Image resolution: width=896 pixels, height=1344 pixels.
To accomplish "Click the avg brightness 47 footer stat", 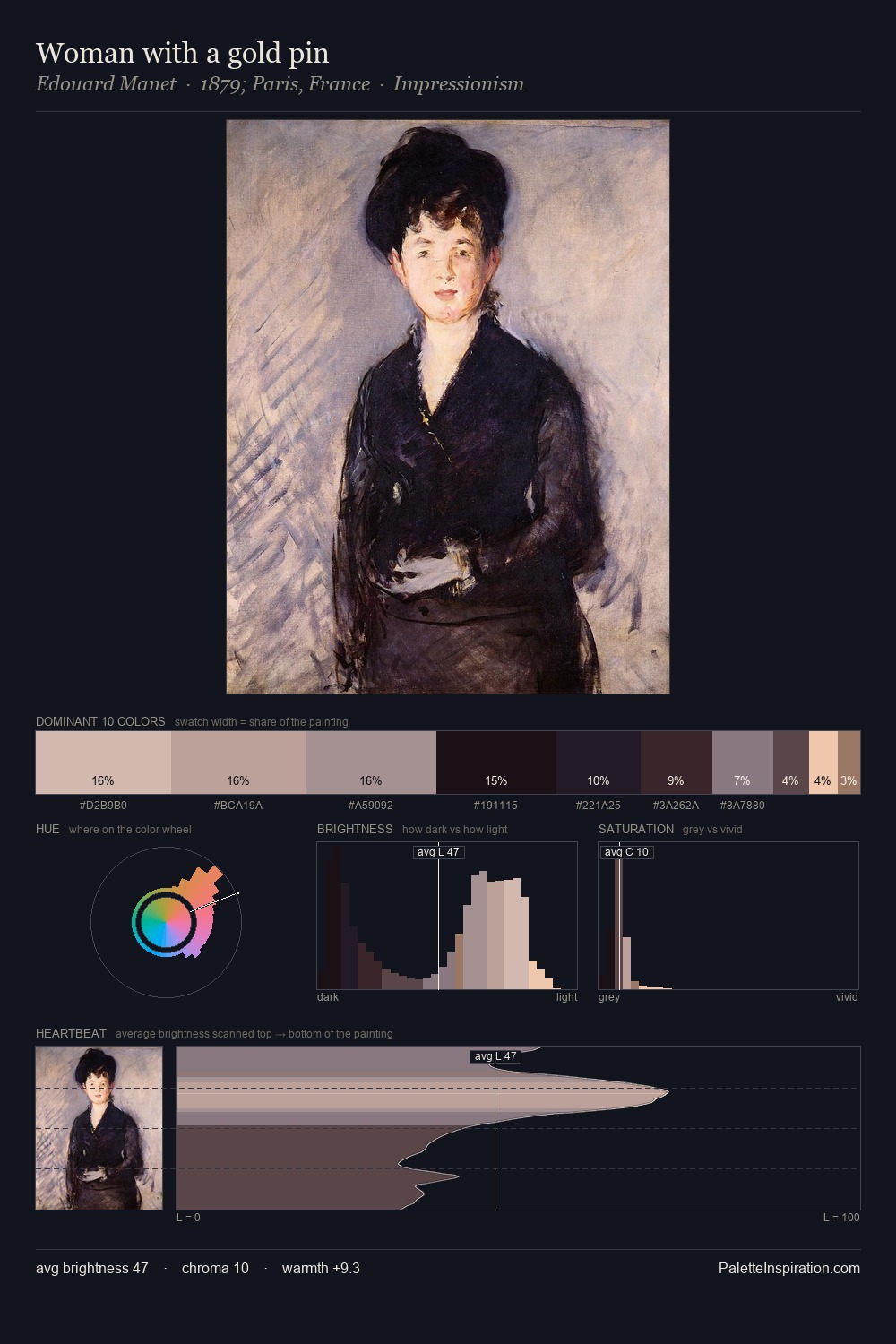I will coord(92,1268).
